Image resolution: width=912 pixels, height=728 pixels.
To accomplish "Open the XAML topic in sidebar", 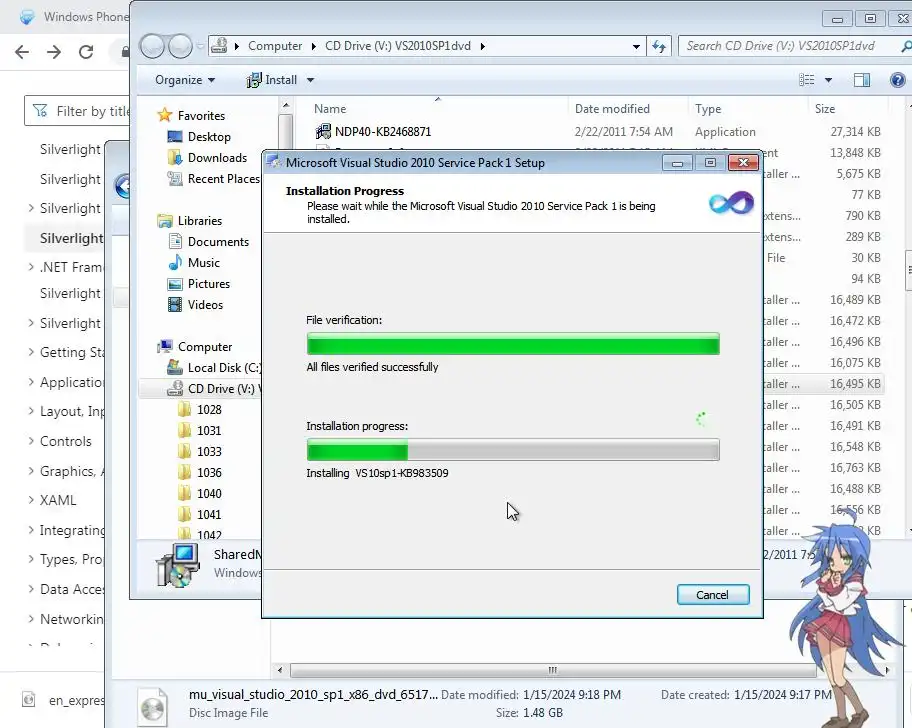I will tap(58, 500).
